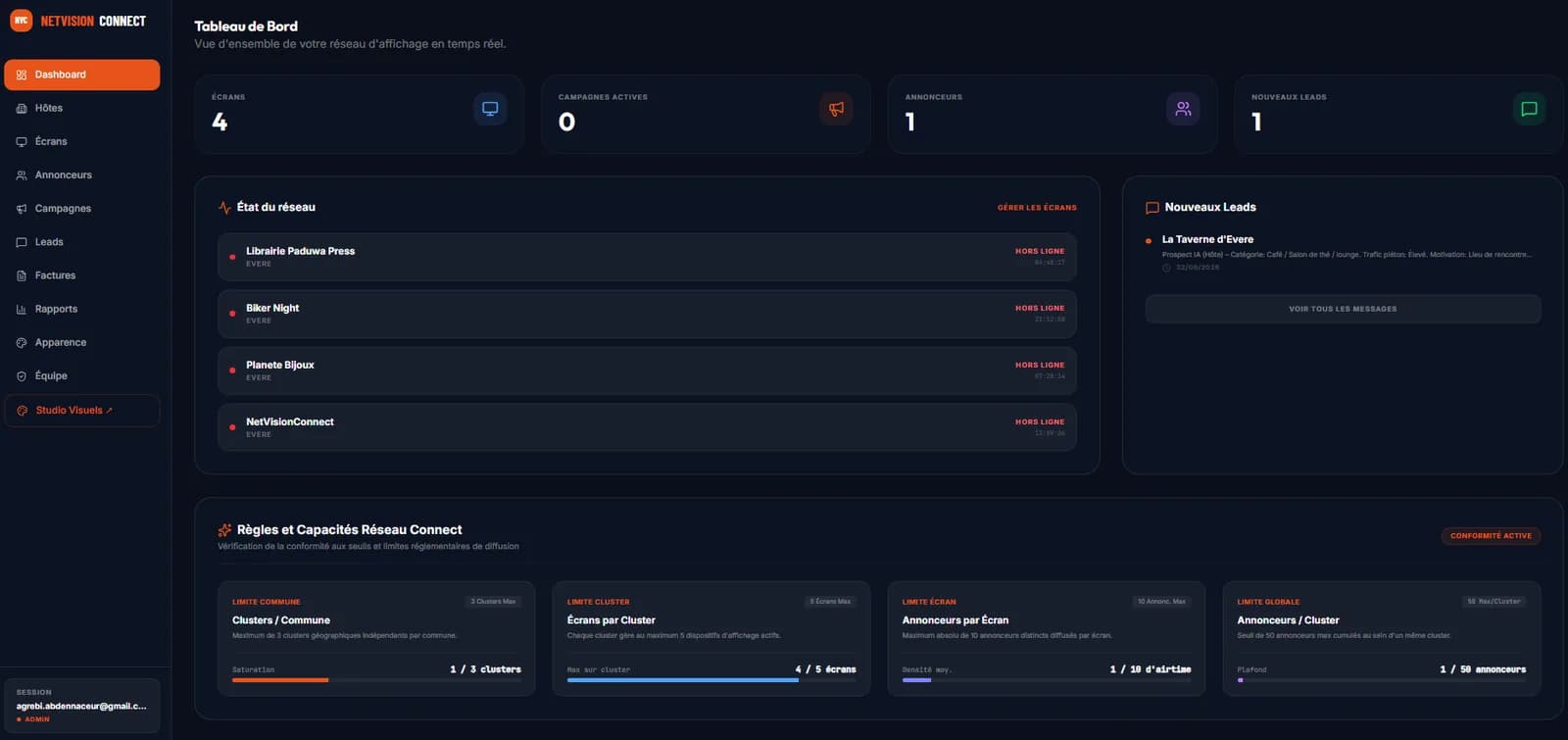Click the Équipe shield icon

tap(22, 375)
